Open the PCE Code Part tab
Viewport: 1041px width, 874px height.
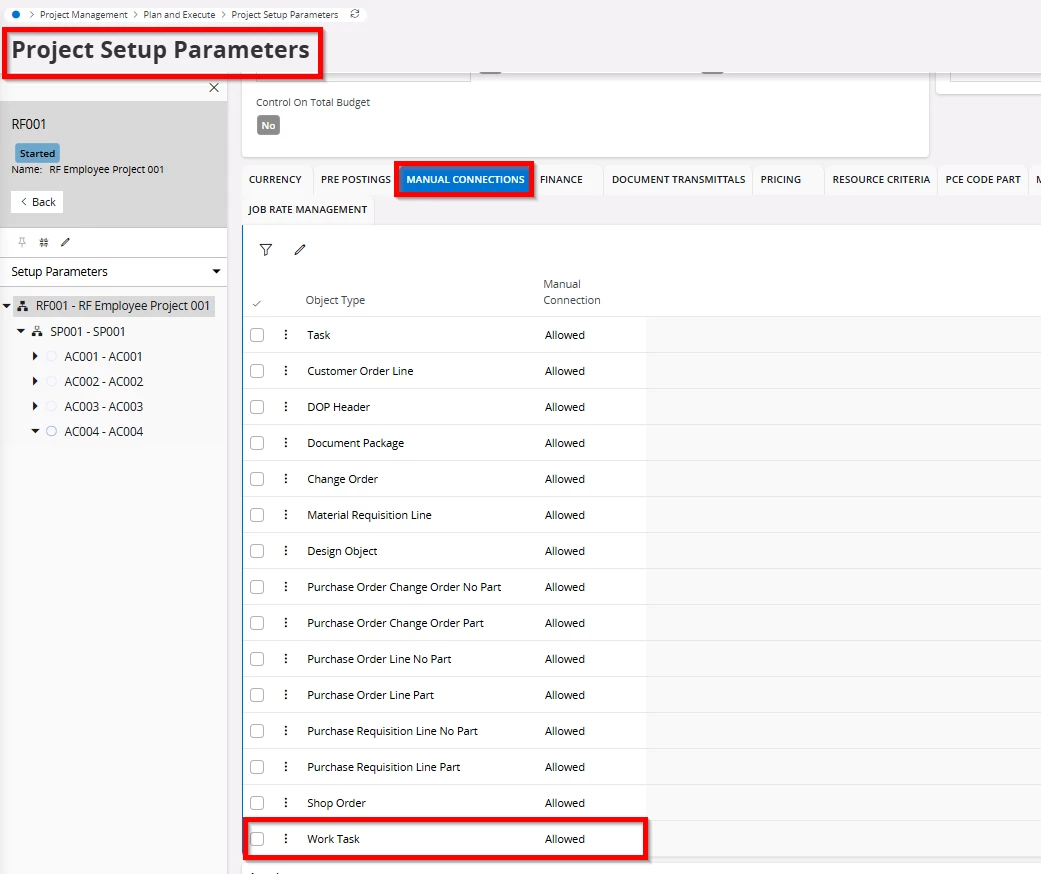pos(983,179)
